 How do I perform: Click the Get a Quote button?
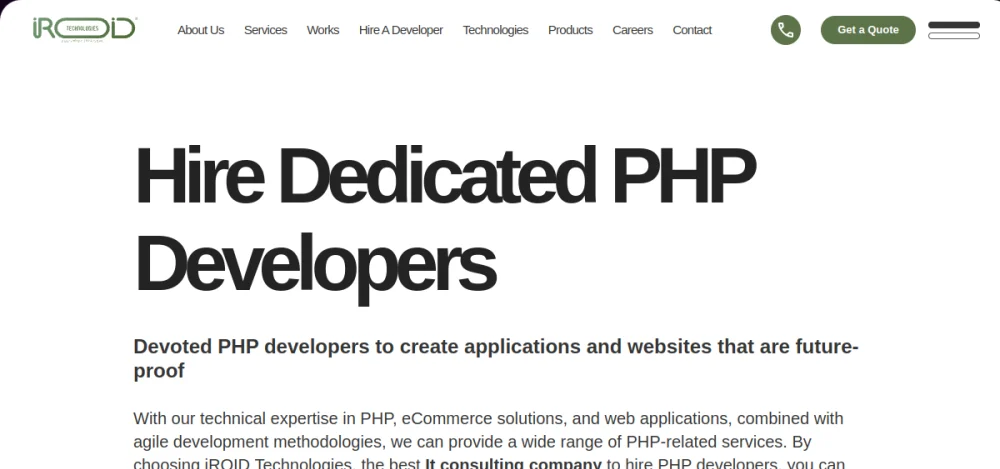[x=867, y=30]
